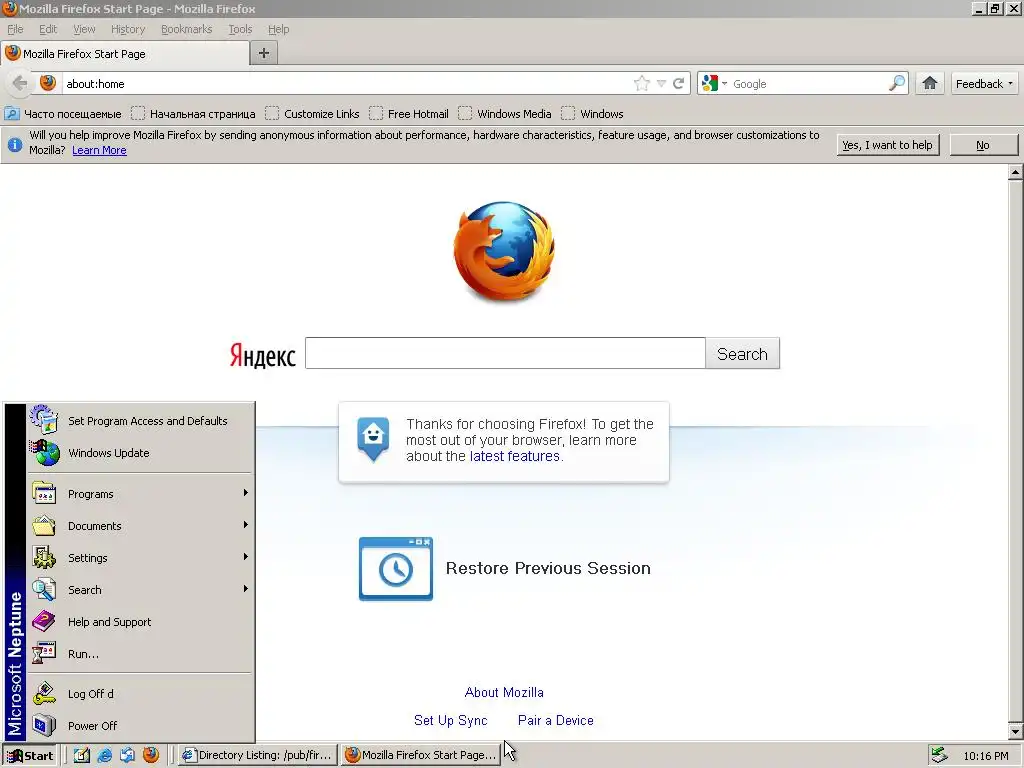The width and height of the screenshot is (1024, 768).
Task: Click into the Yandex search input field
Action: click(505, 353)
